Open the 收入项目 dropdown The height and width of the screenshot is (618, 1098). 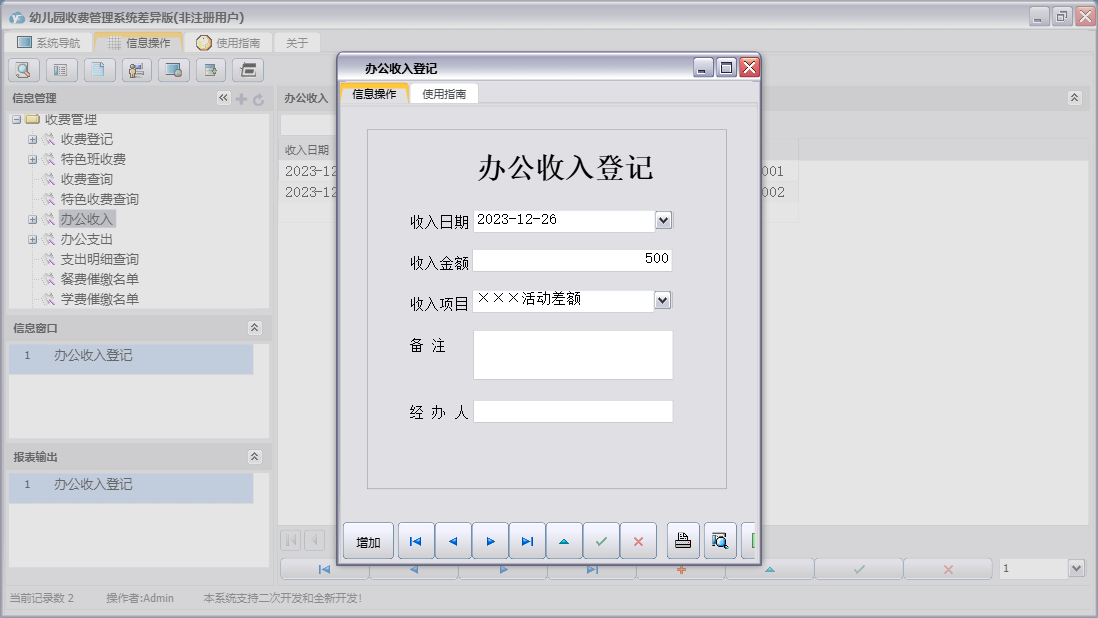click(x=663, y=300)
